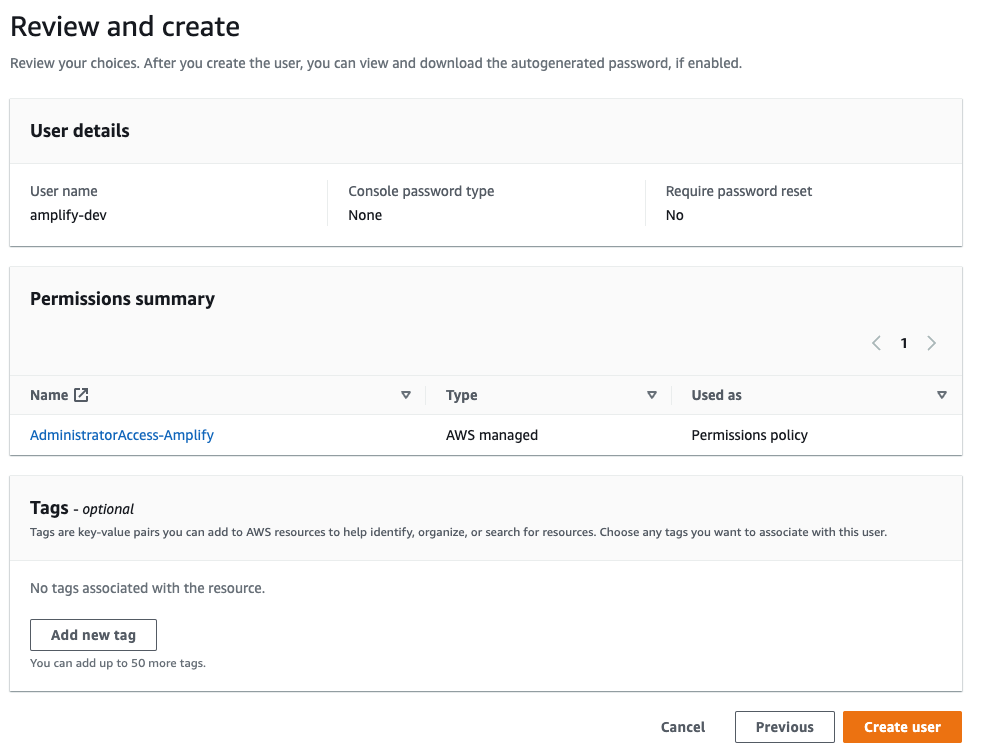Go to previous page of permissions

pos(877,343)
